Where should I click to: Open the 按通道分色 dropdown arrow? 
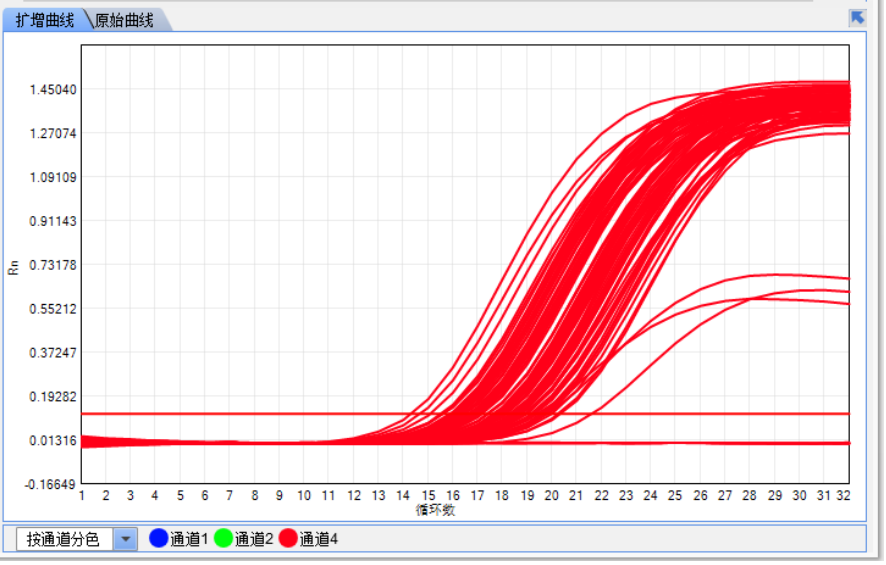126,540
